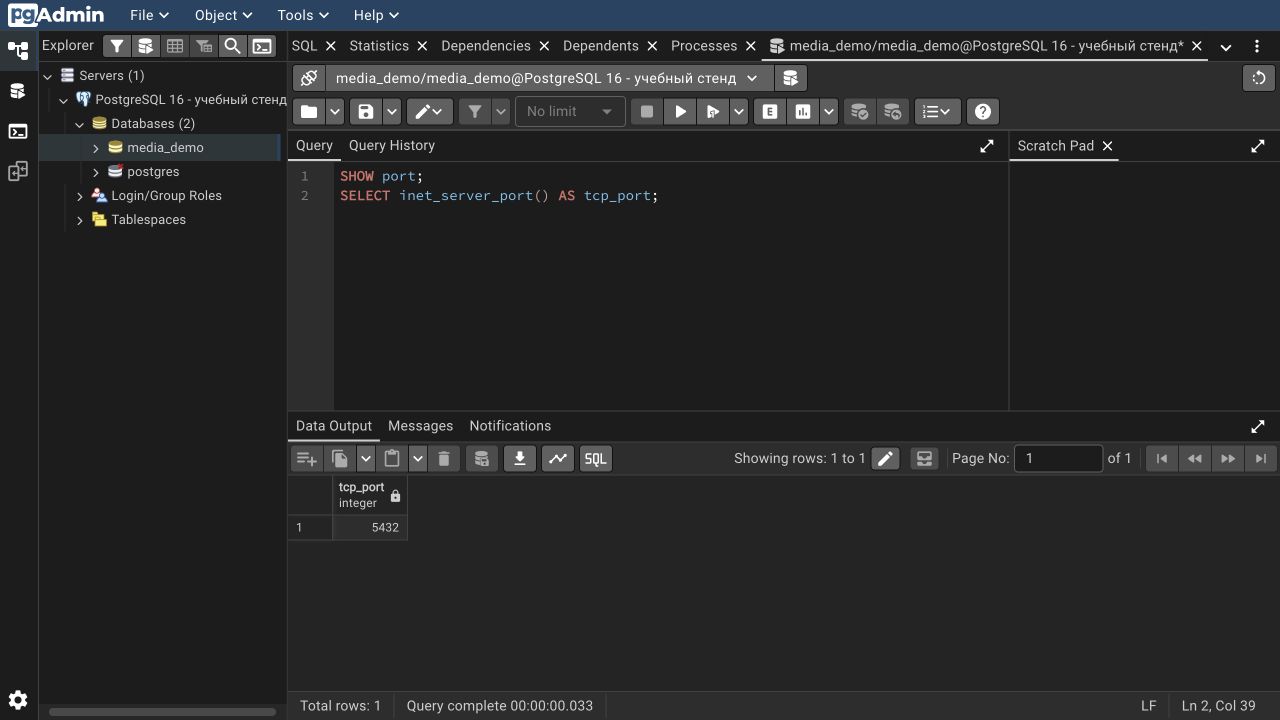Open the Tools menu

click(303, 15)
